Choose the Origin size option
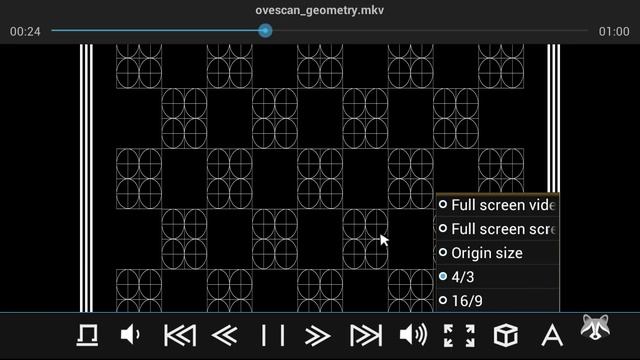640x360 pixels. pyautogui.click(x=498, y=253)
